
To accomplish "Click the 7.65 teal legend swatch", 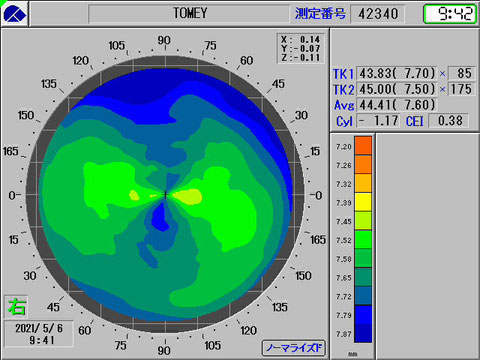I will (x=363, y=277).
